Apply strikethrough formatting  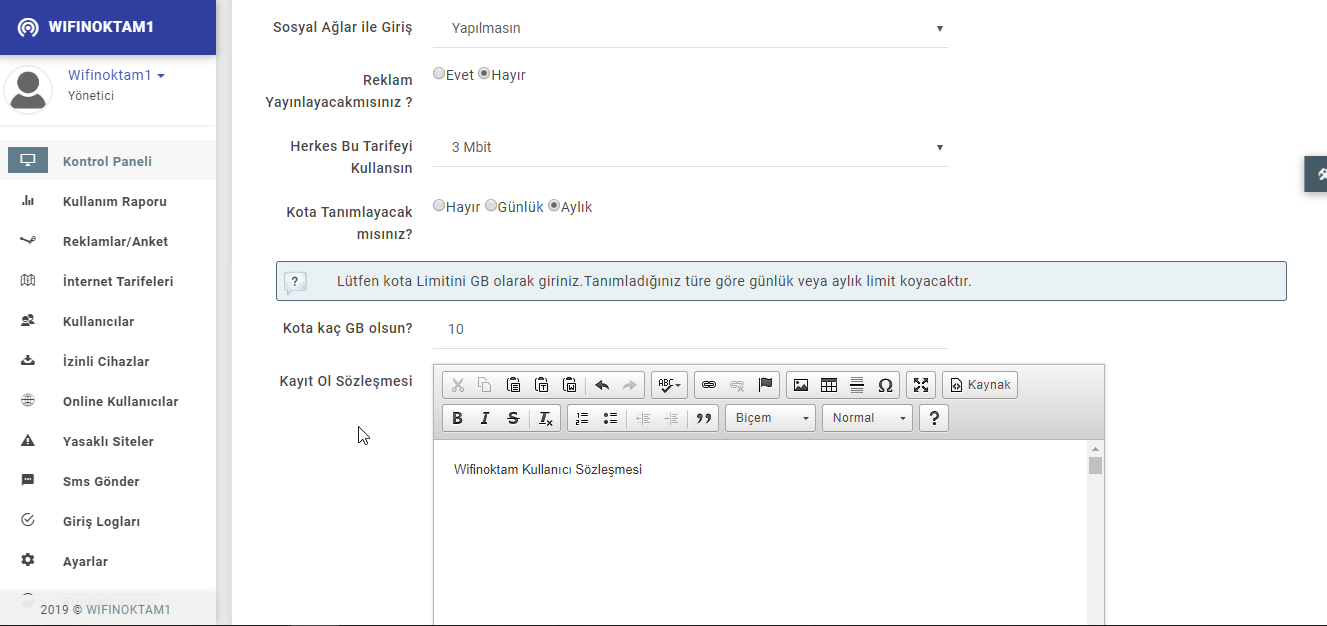[513, 418]
